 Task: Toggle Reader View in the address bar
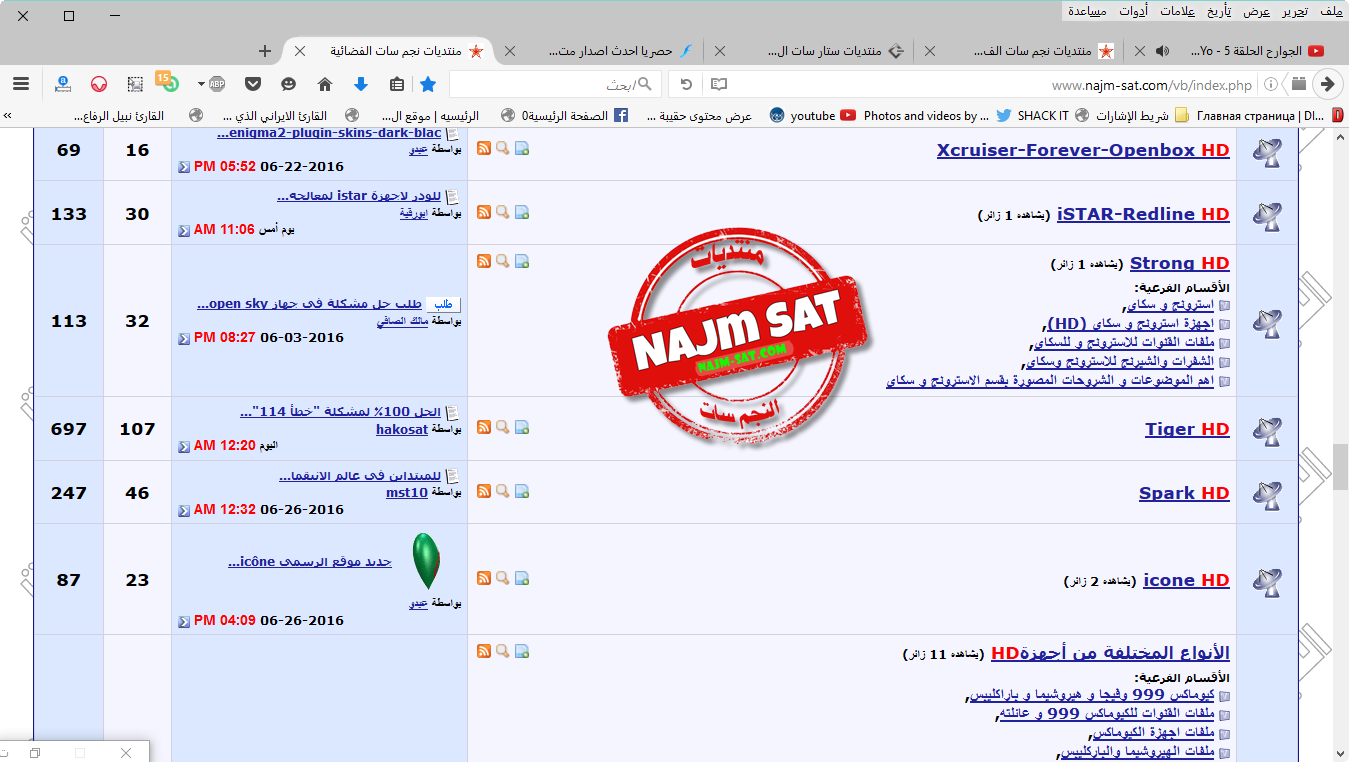coord(718,84)
